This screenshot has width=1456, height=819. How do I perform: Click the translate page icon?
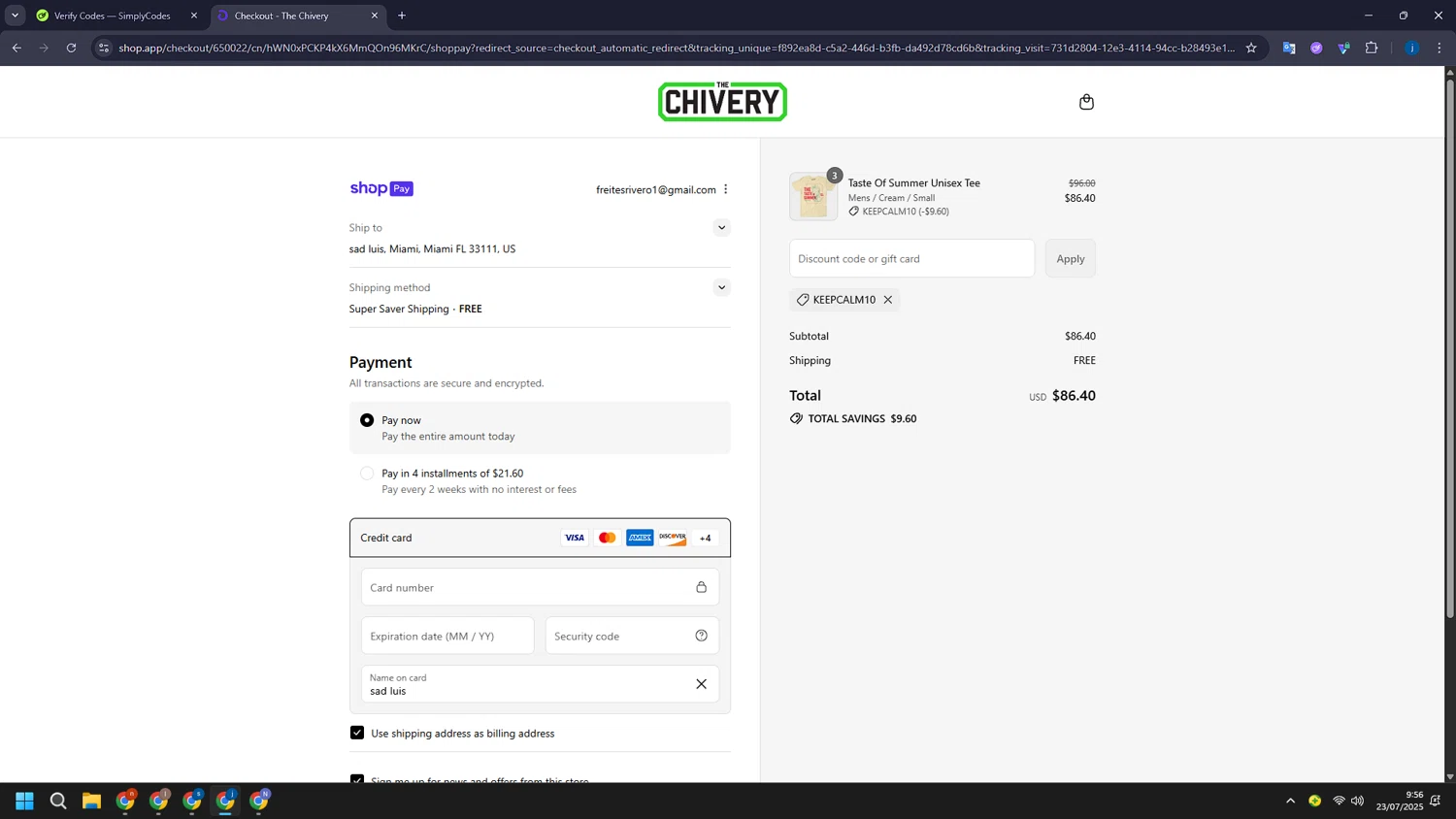tap(1289, 48)
